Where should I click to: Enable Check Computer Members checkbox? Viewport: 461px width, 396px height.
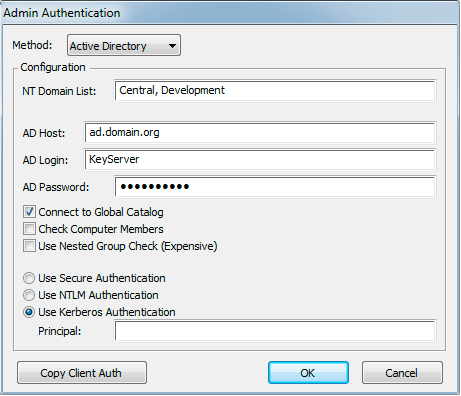point(29,229)
